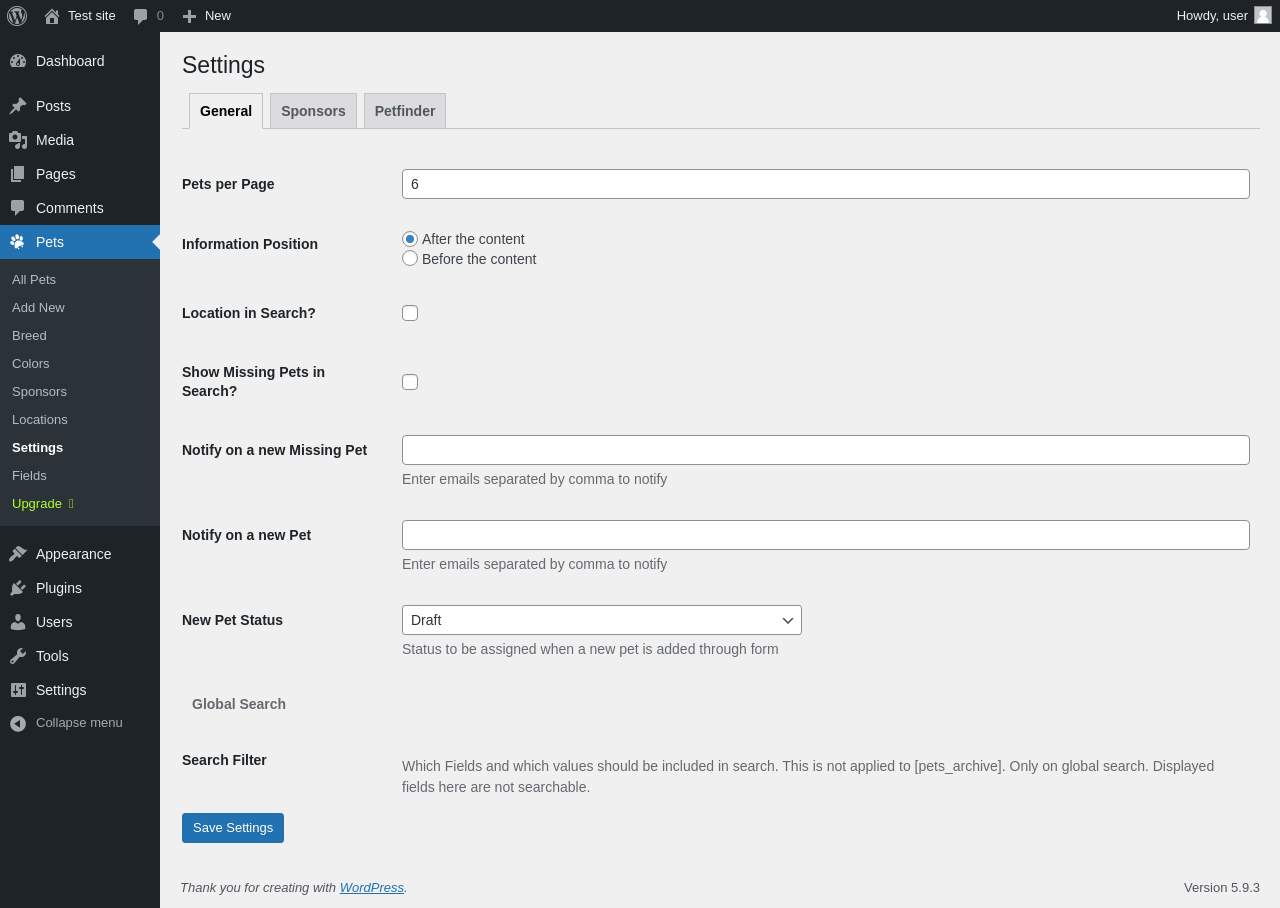Click the plus New icon
1280x908 pixels.
pos(189,16)
